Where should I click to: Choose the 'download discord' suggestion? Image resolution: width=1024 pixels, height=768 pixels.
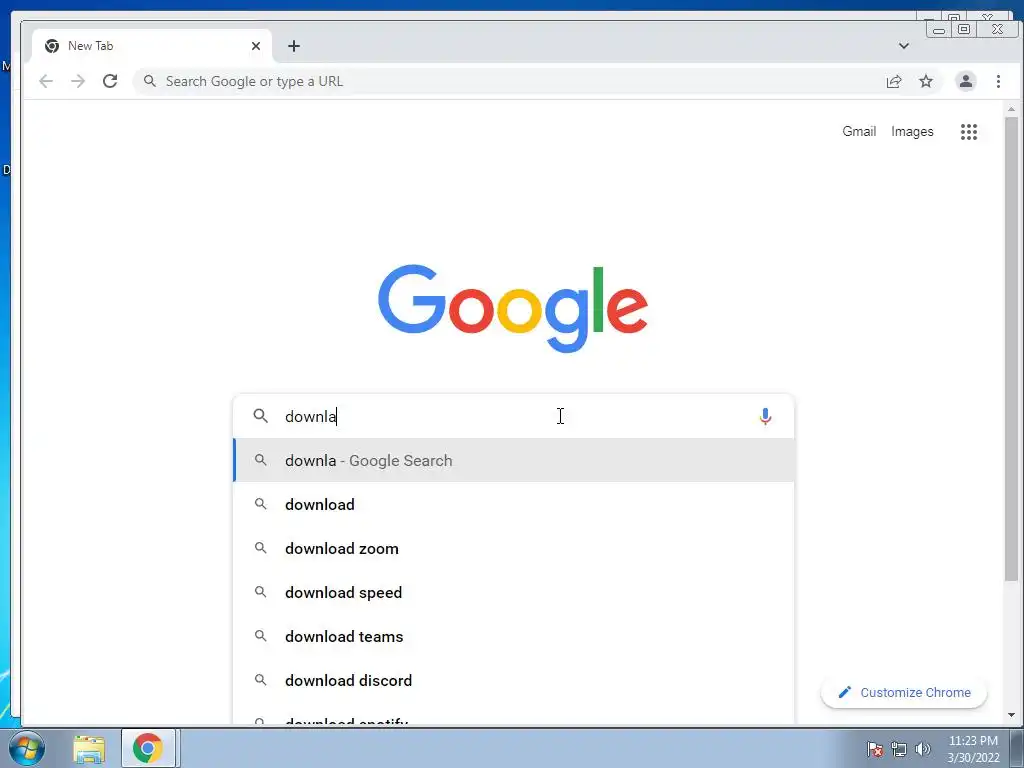[513, 680]
